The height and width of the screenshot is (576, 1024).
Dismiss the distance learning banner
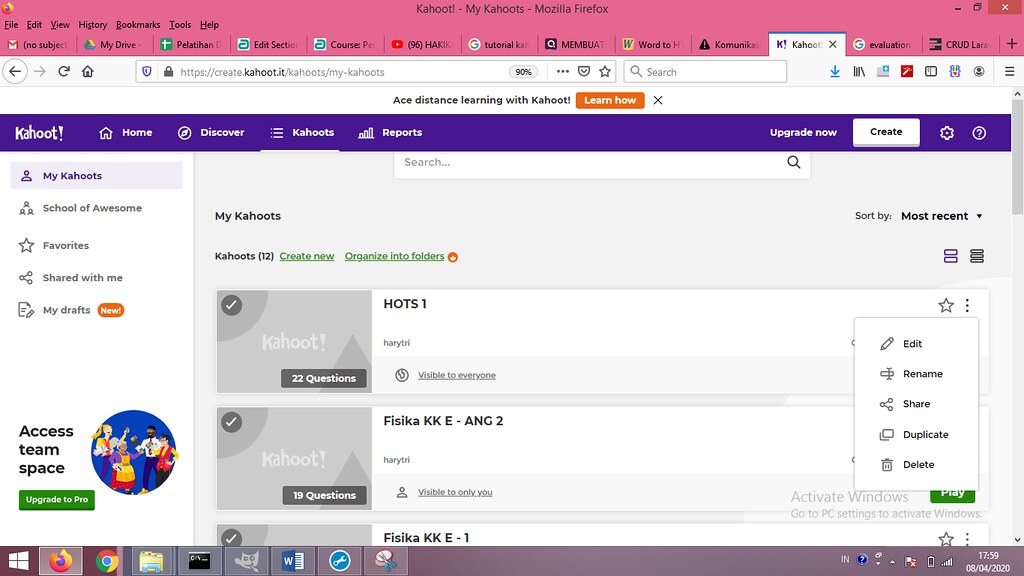658,100
